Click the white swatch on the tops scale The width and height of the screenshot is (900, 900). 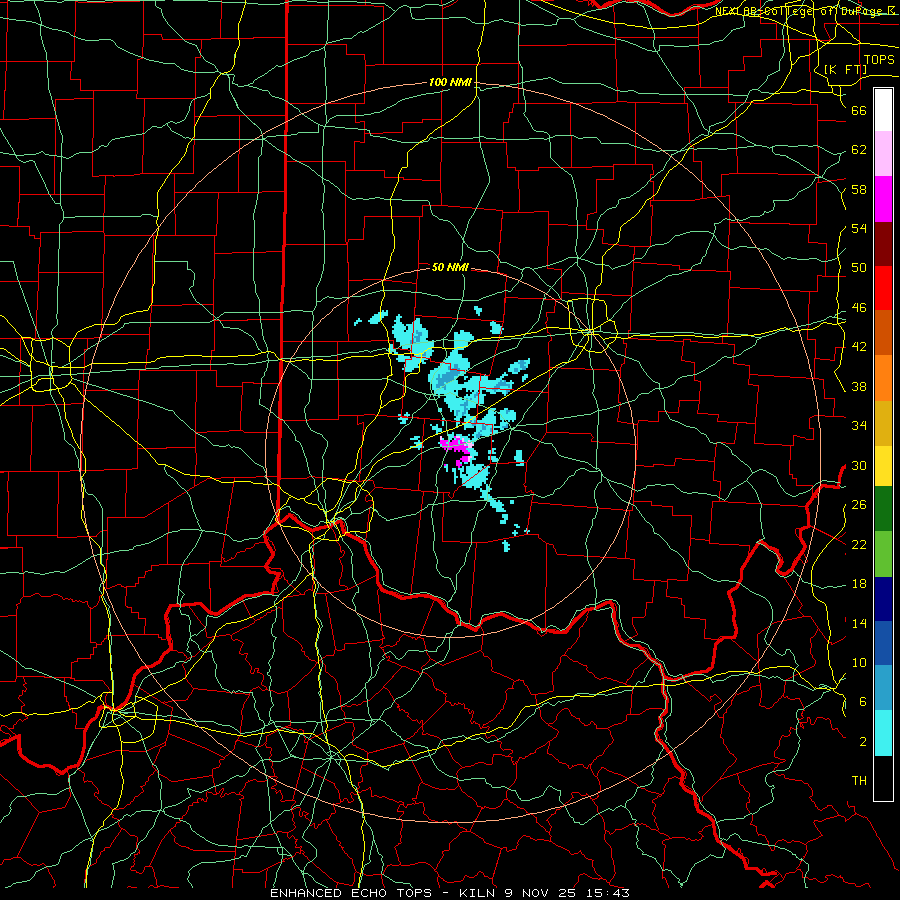883,110
